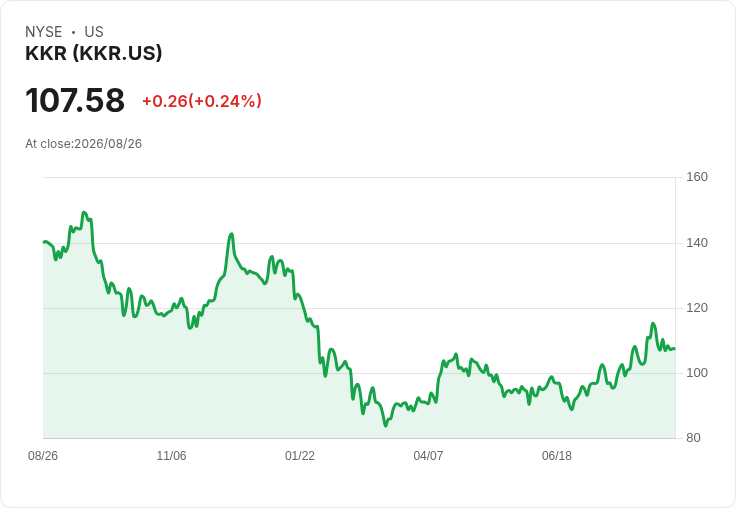
Task: Click the 160 price axis label
Action: coord(697,177)
